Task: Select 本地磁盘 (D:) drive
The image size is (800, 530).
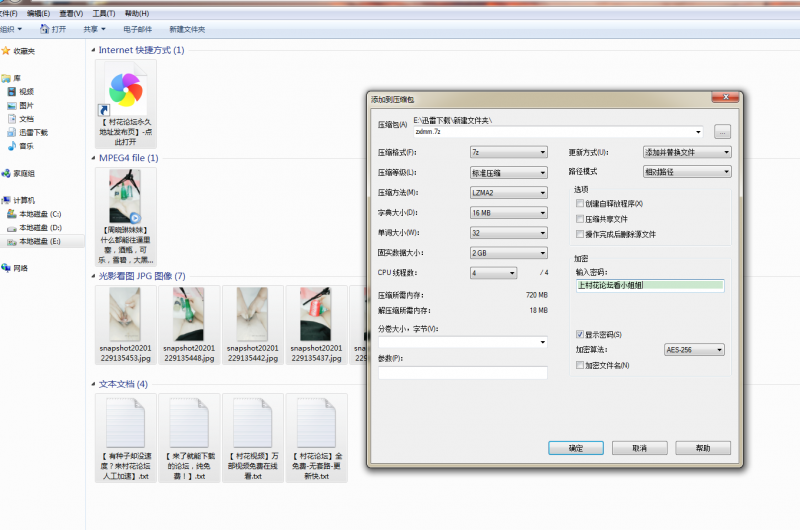Action: (x=40, y=228)
